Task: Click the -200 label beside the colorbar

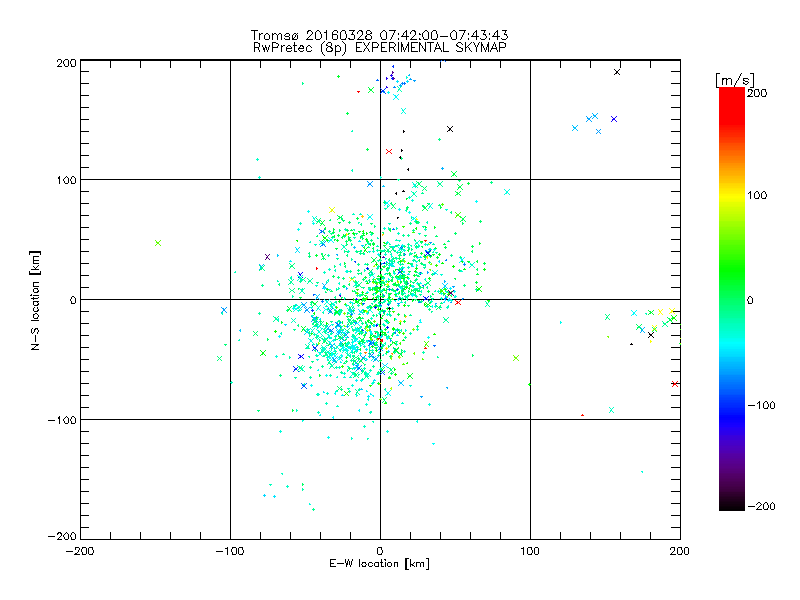Action: [761, 506]
